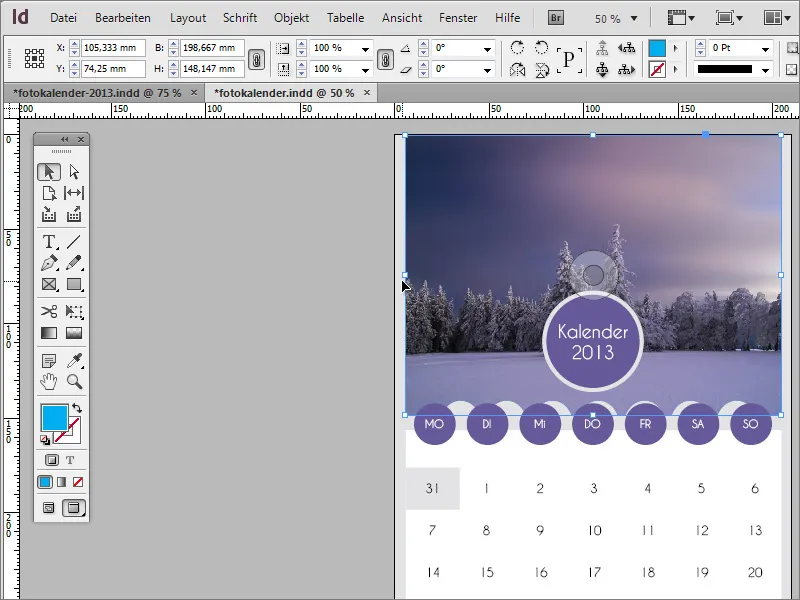This screenshot has height=600, width=800.
Task: Open Adobe Bridge via Br button
Action: coord(556,18)
